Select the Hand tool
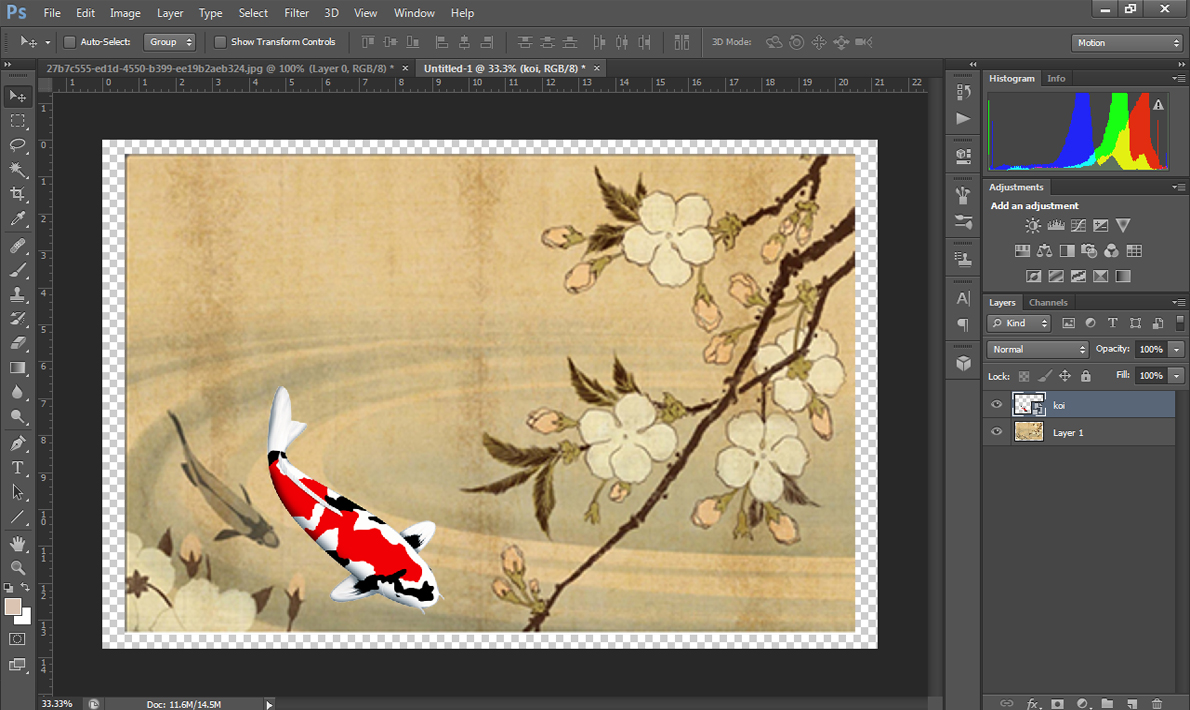Screen dimensions: 1190x710 click(x=18, y=543)
